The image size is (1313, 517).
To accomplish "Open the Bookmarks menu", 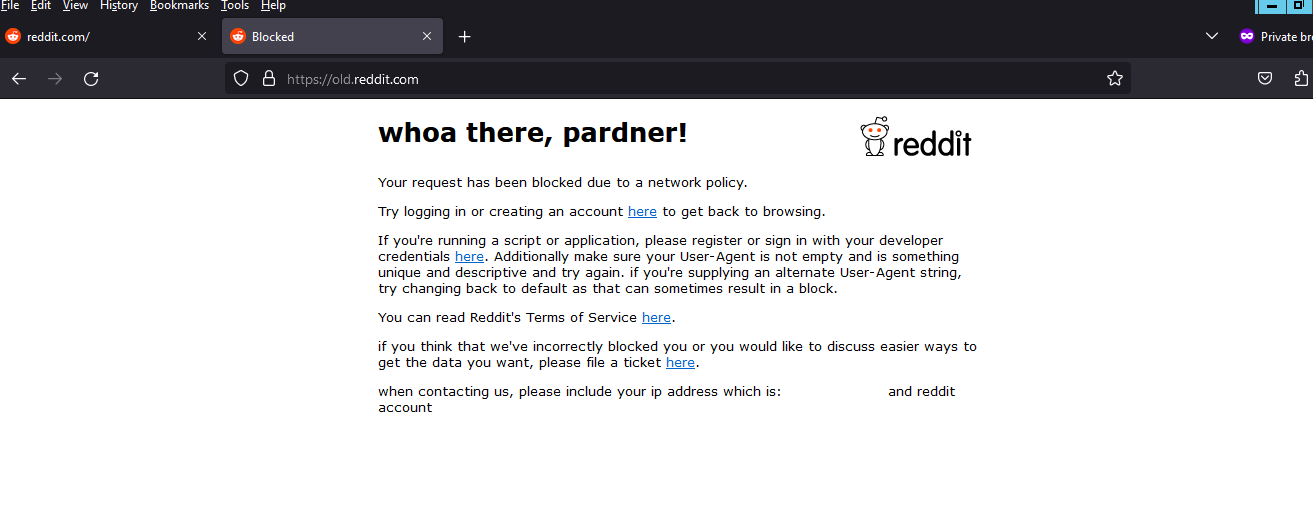I will pos(179,5).
